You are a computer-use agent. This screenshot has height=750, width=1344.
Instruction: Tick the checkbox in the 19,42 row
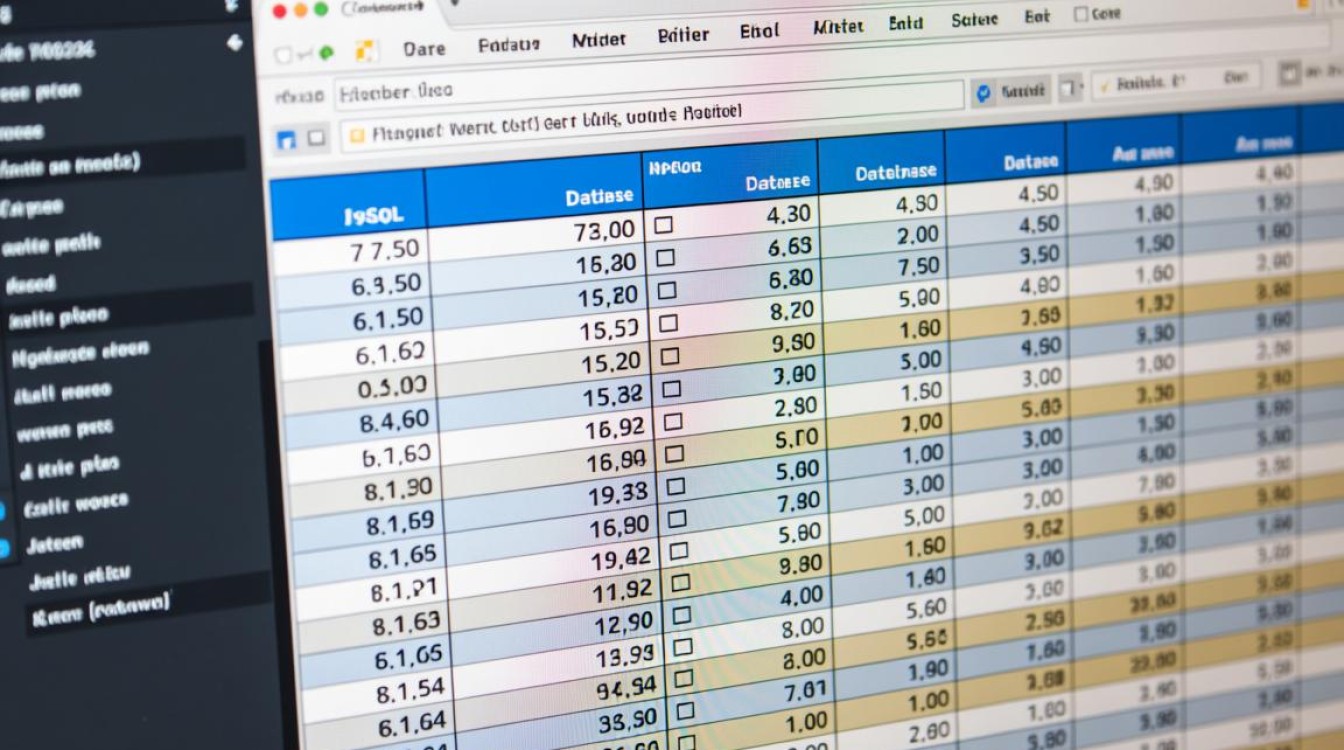pos(679,550)
